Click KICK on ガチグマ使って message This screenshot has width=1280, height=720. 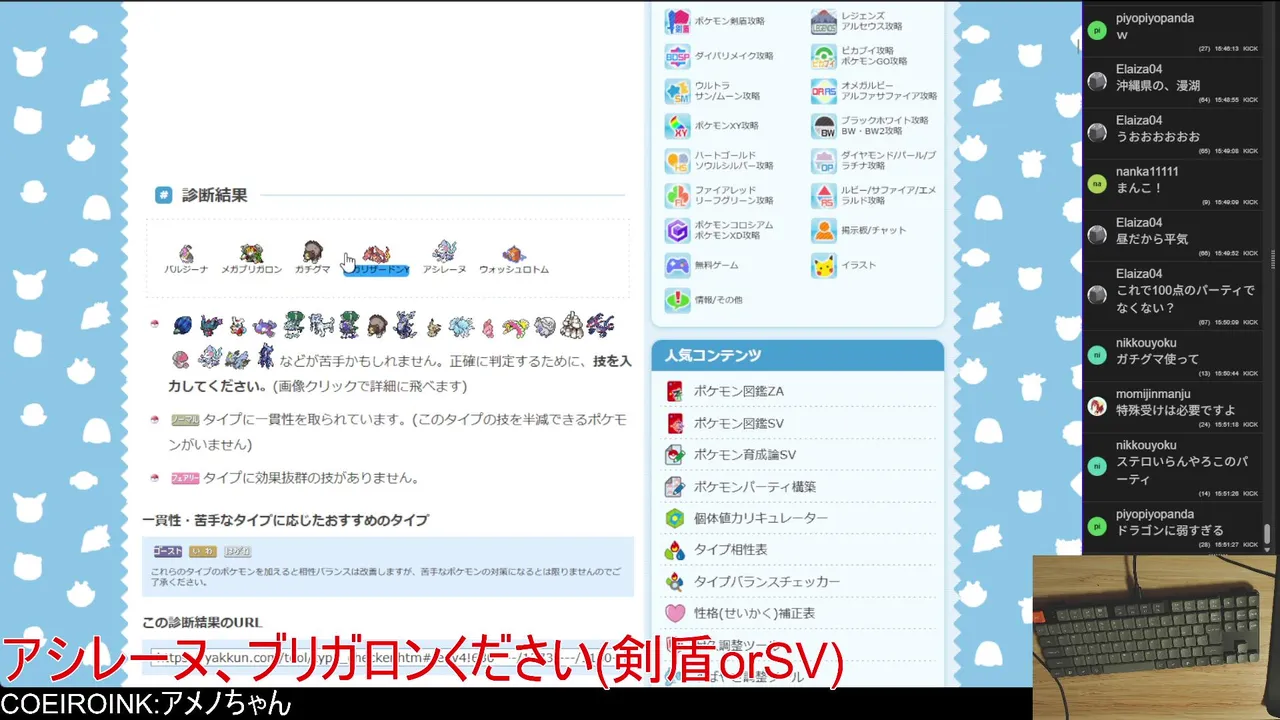1250,374
